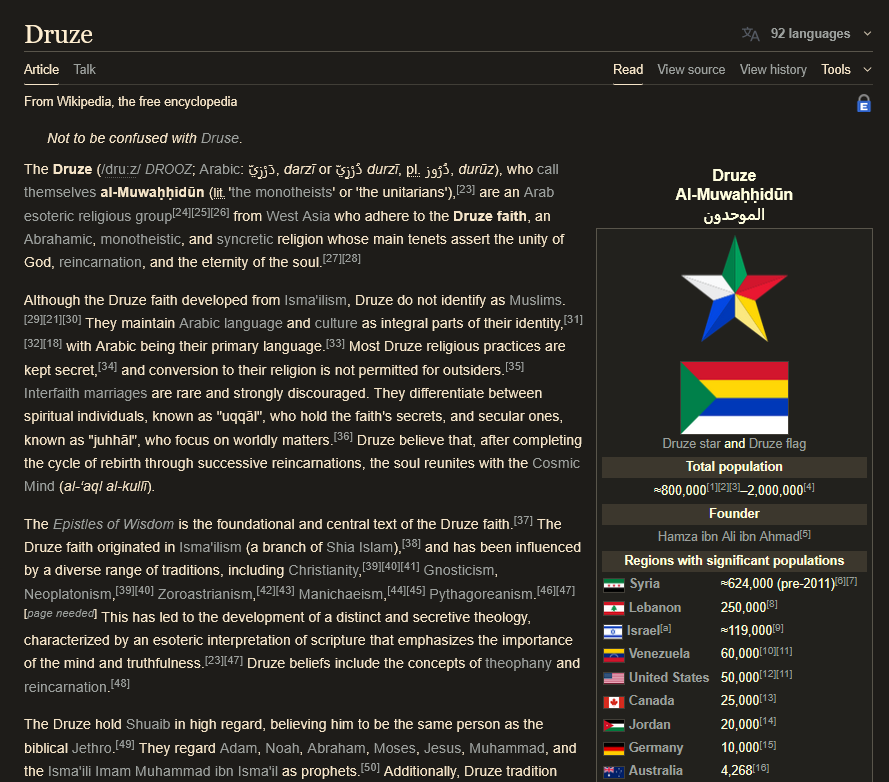Click the Canada flag icon

click(613, 701)
